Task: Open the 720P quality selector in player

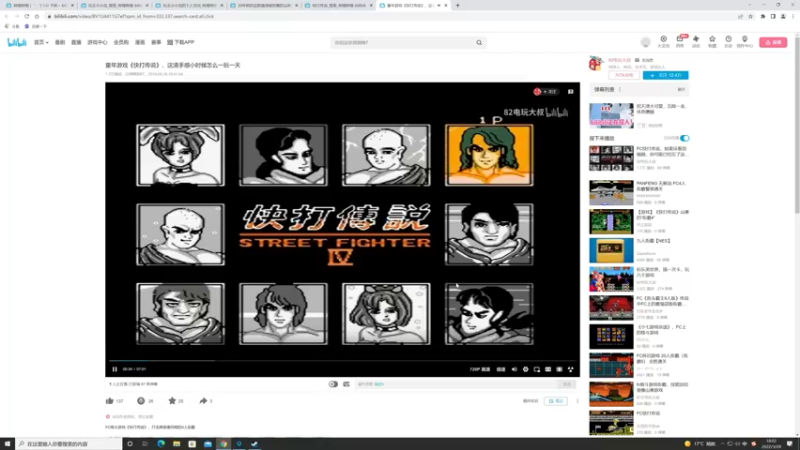Action: [x=480, y=369]
